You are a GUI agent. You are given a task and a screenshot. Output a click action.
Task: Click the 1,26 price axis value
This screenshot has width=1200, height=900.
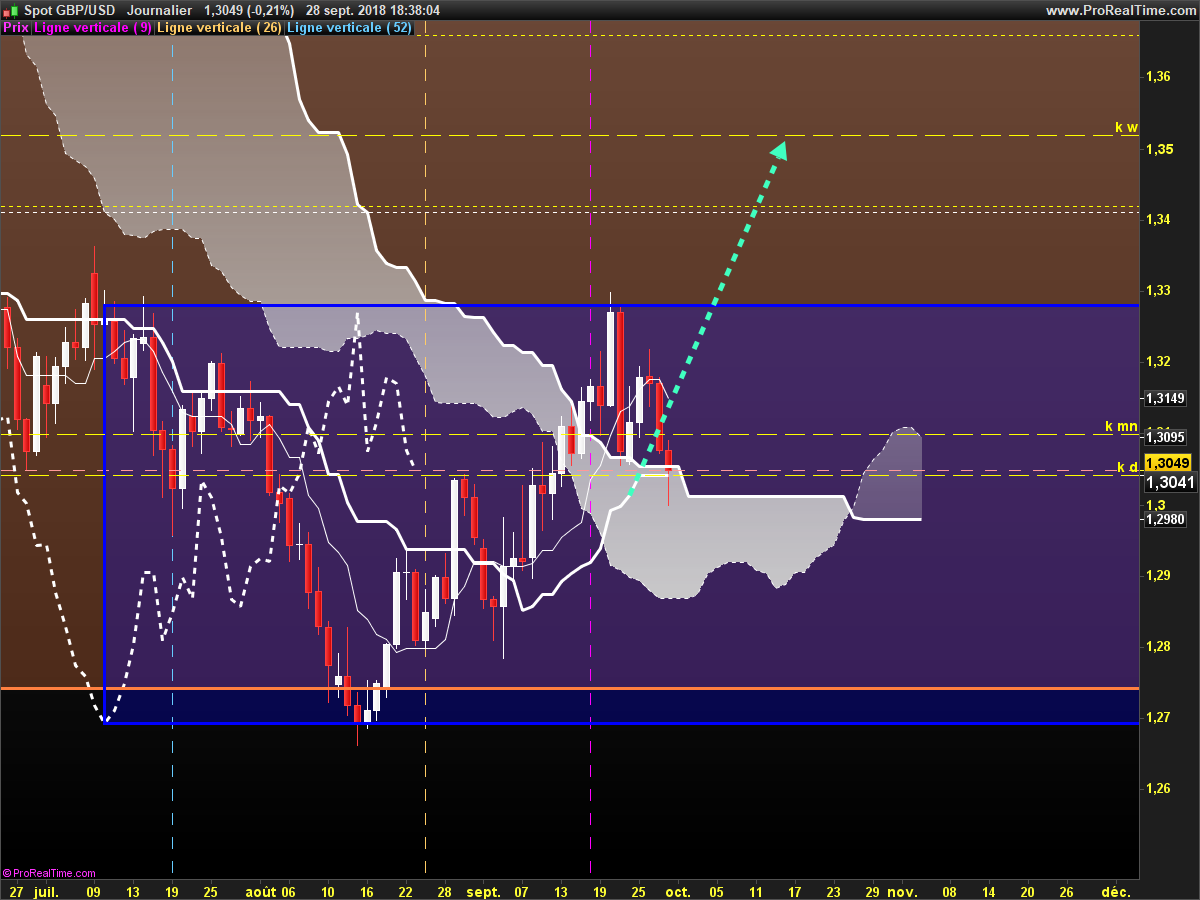[x=1158, y=788]
